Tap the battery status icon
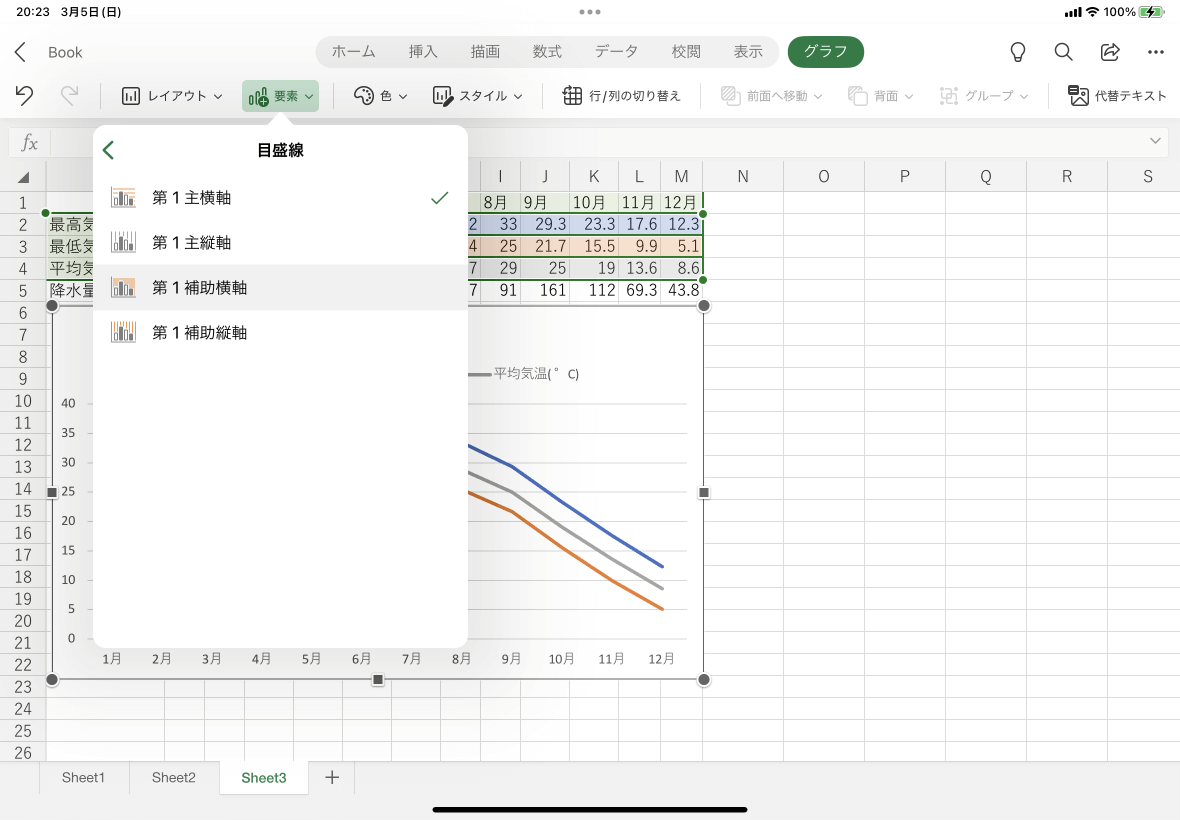The width and height of the screenshot is (1180, 820). (x=1151, y=12)
